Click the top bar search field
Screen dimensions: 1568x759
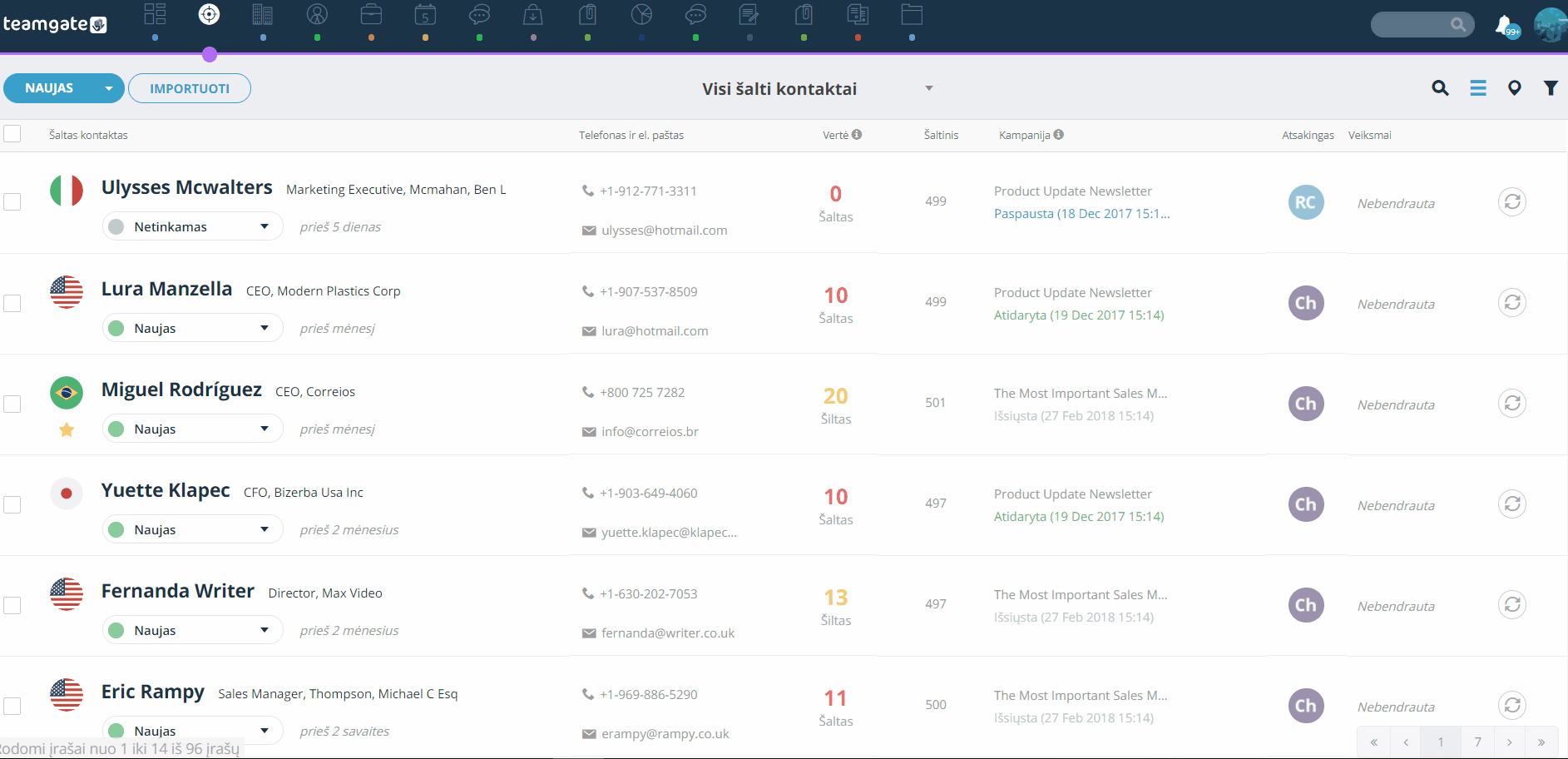point(1422,24)
